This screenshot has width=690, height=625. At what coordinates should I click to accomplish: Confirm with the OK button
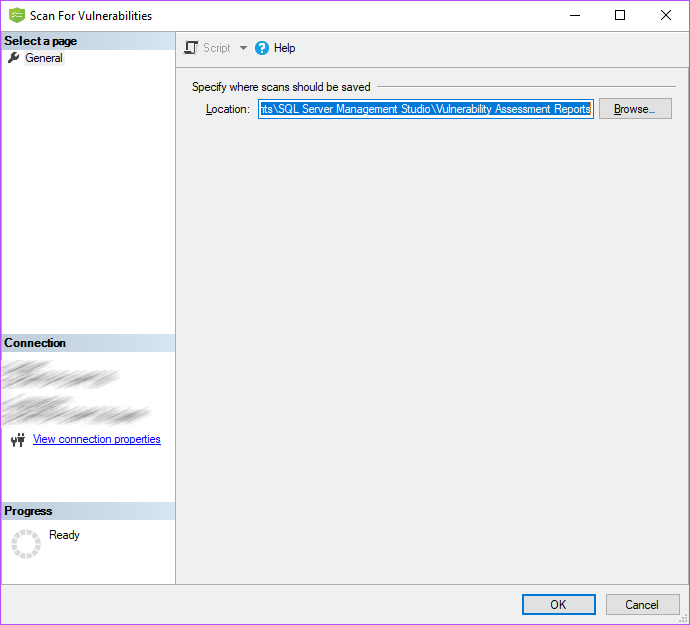(558, 604)
